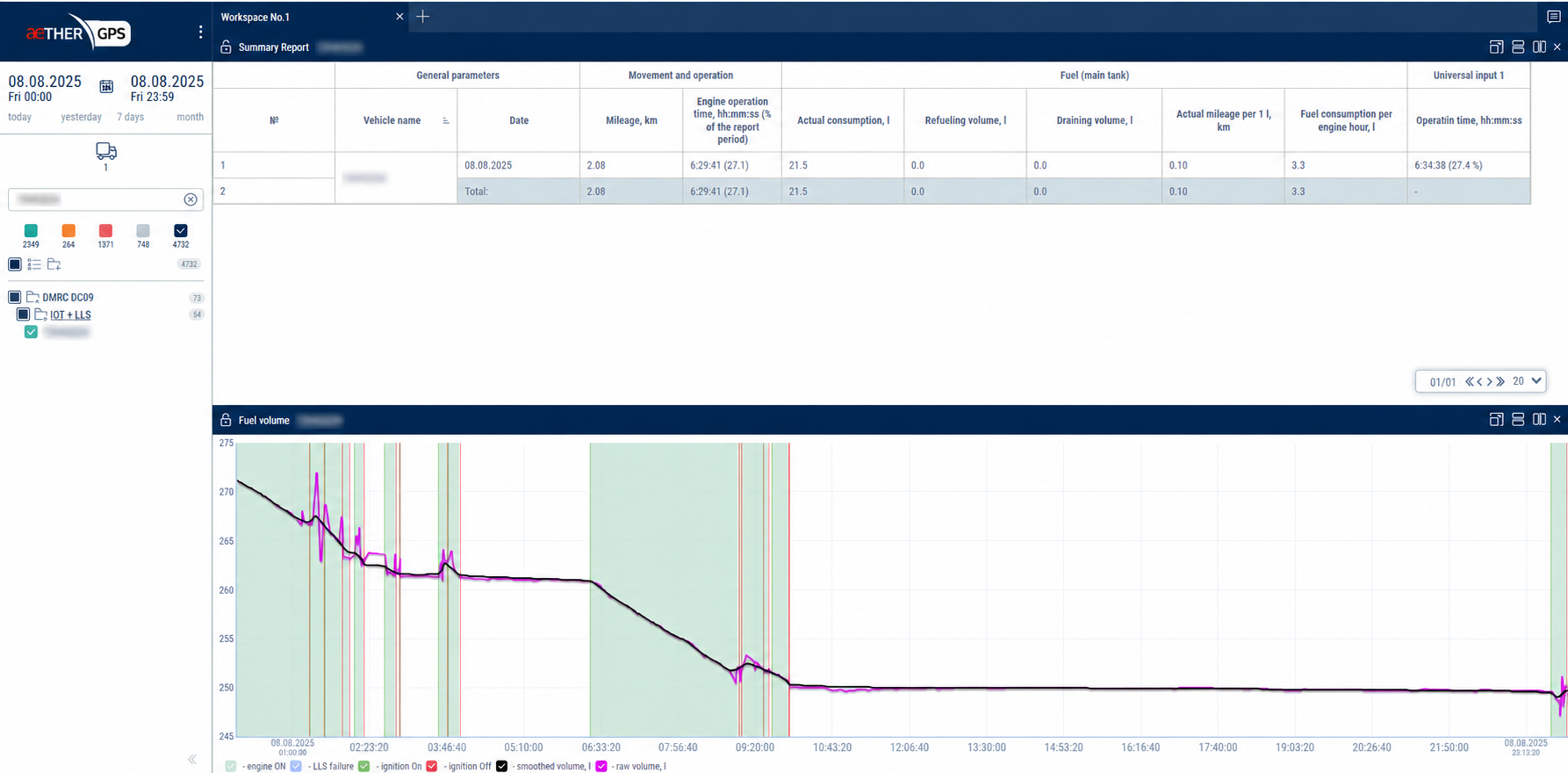Click the Actual consumption, l column header
The width and height of the screenshot is (1568, 773).
click(x=843, y=120)
